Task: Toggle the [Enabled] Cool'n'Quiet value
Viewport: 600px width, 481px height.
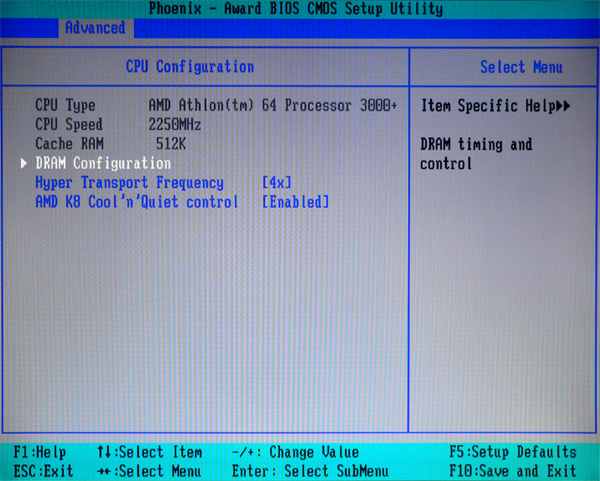Action: (x=295, y=202)
